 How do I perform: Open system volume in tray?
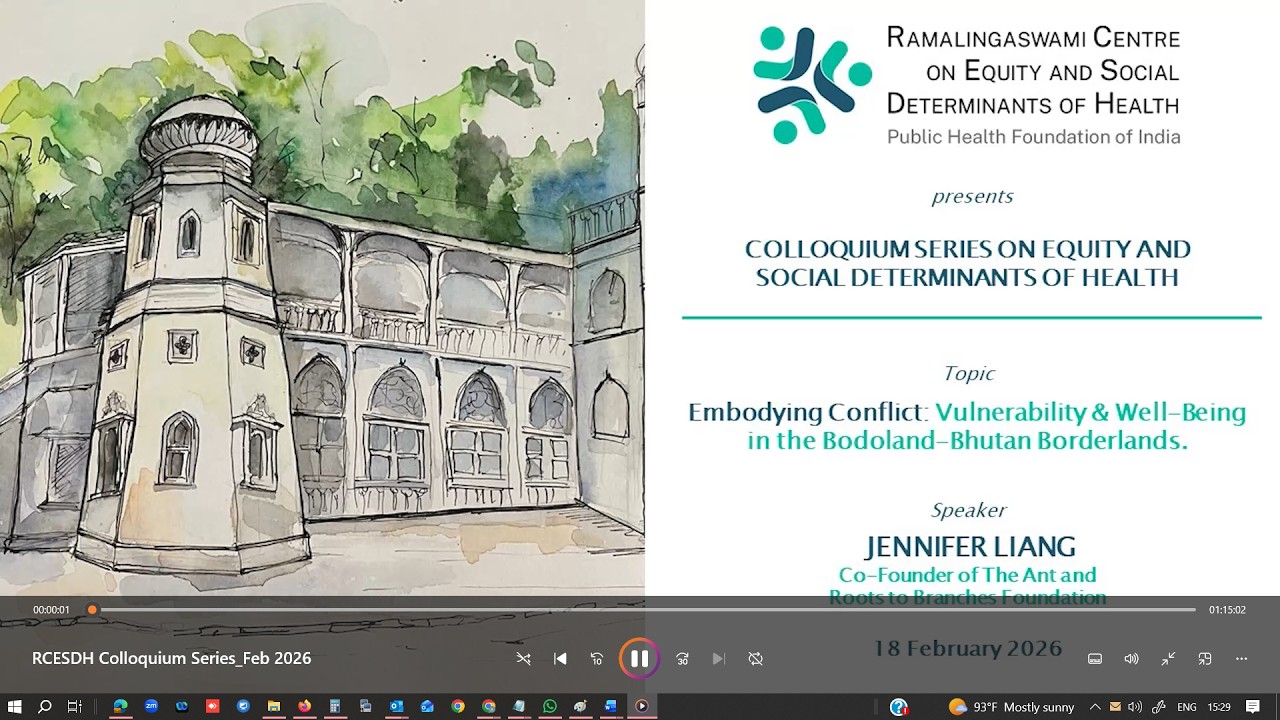[x=1135, y=706]
